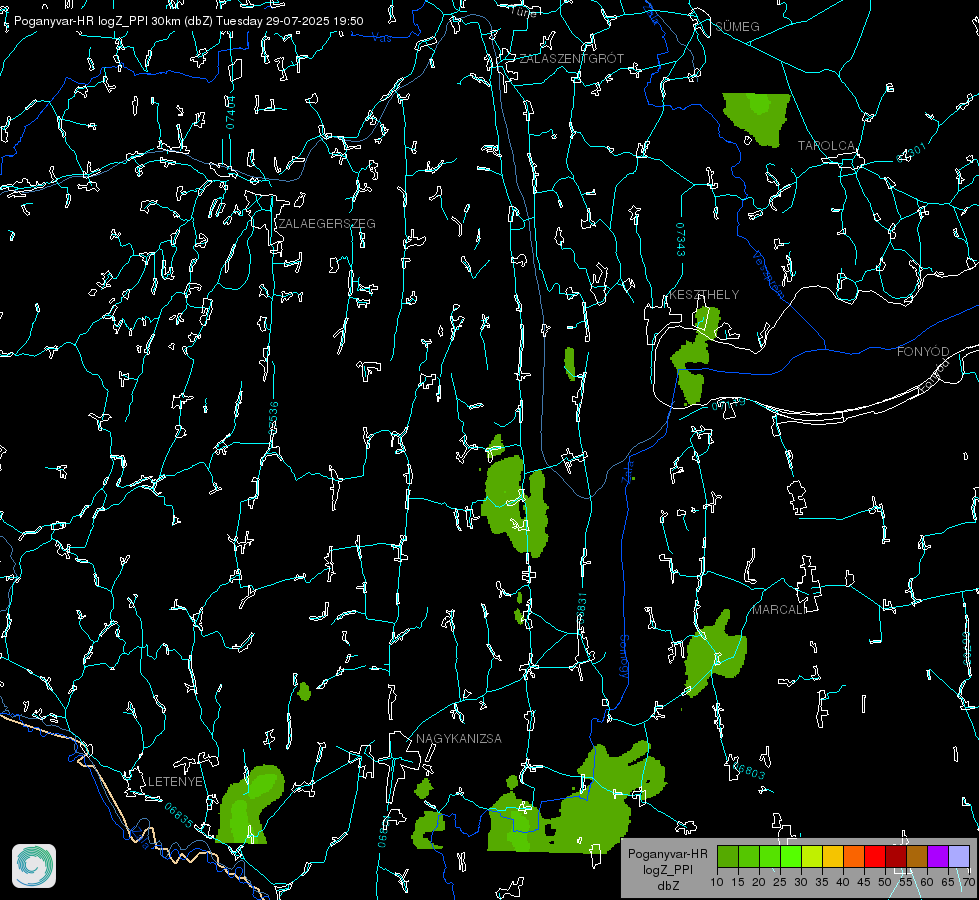Image resolution: width=979 pixels, height=900 pixels.
Task: Select the 15–20 dBZ green legend swatch
Action: tap(749, 856)
